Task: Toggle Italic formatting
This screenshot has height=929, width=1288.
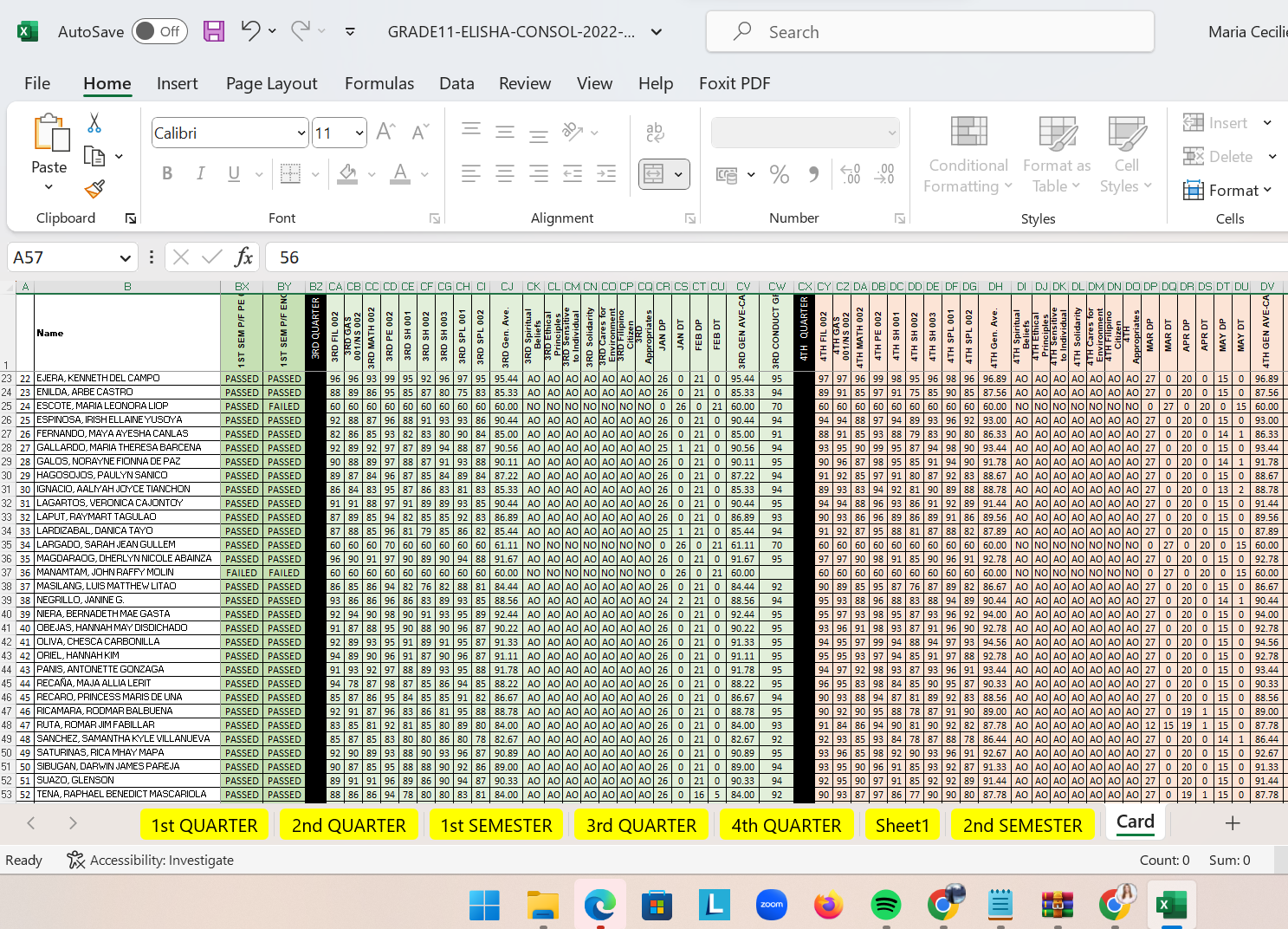Action: point(200,173)
